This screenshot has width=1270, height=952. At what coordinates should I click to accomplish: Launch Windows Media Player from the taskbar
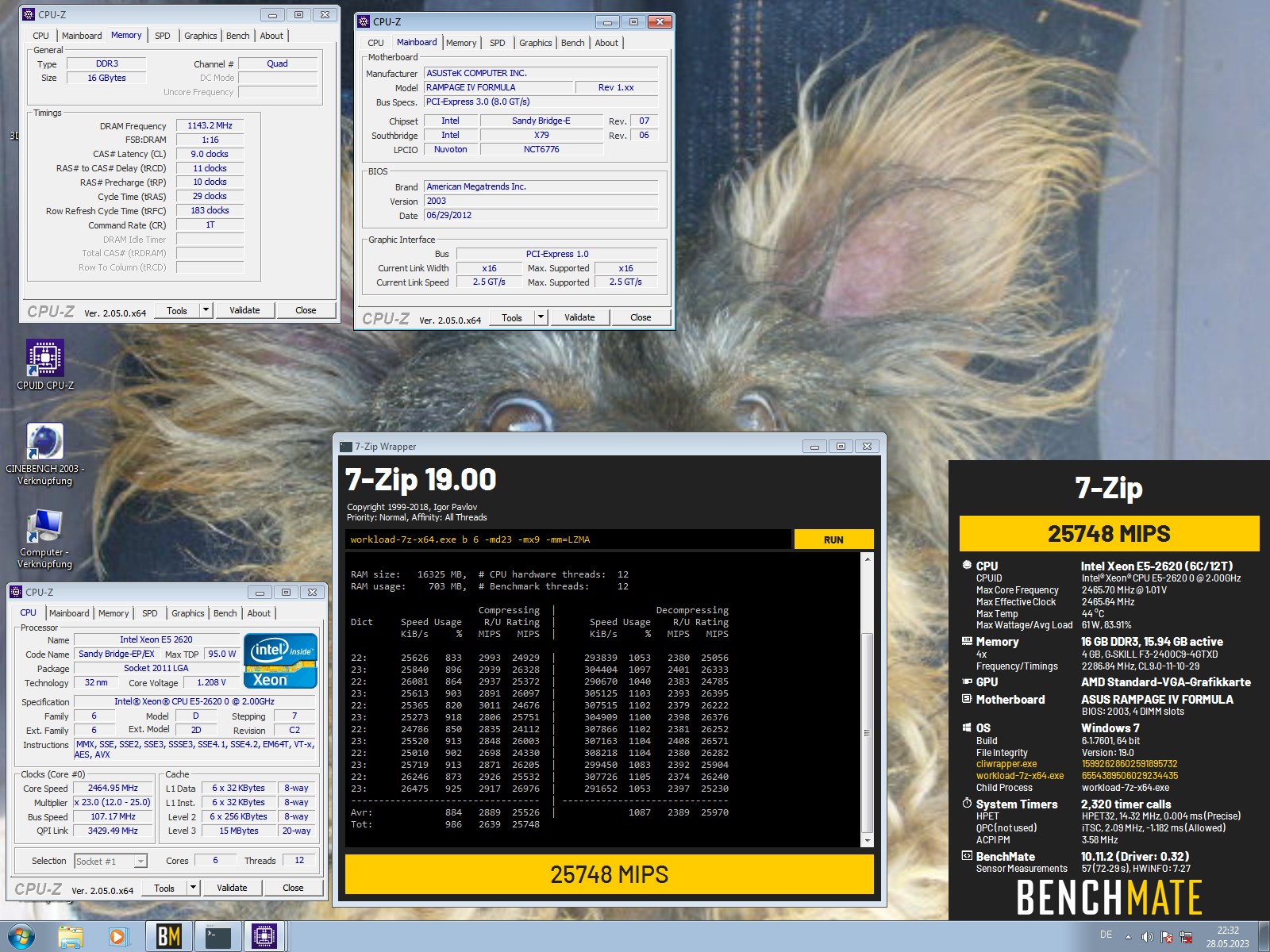pos(118,937)
